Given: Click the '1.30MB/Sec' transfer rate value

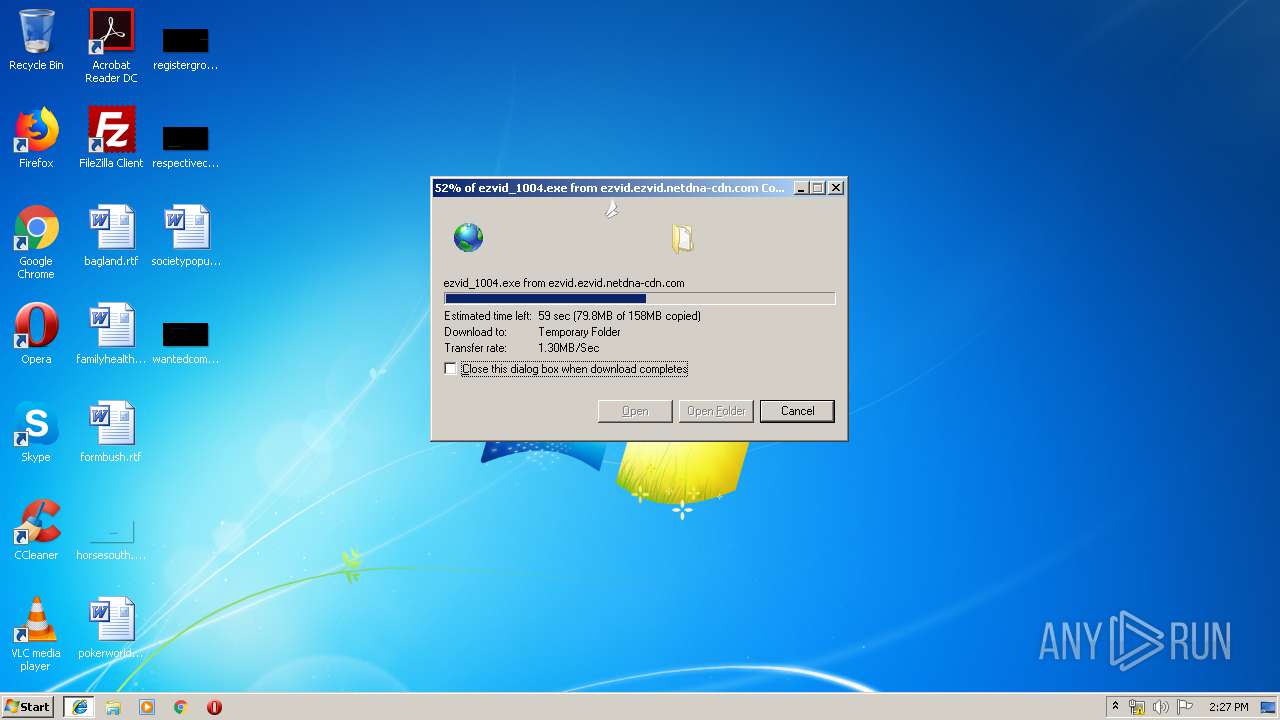Looking at the screenshot, I should pos(569,348).
